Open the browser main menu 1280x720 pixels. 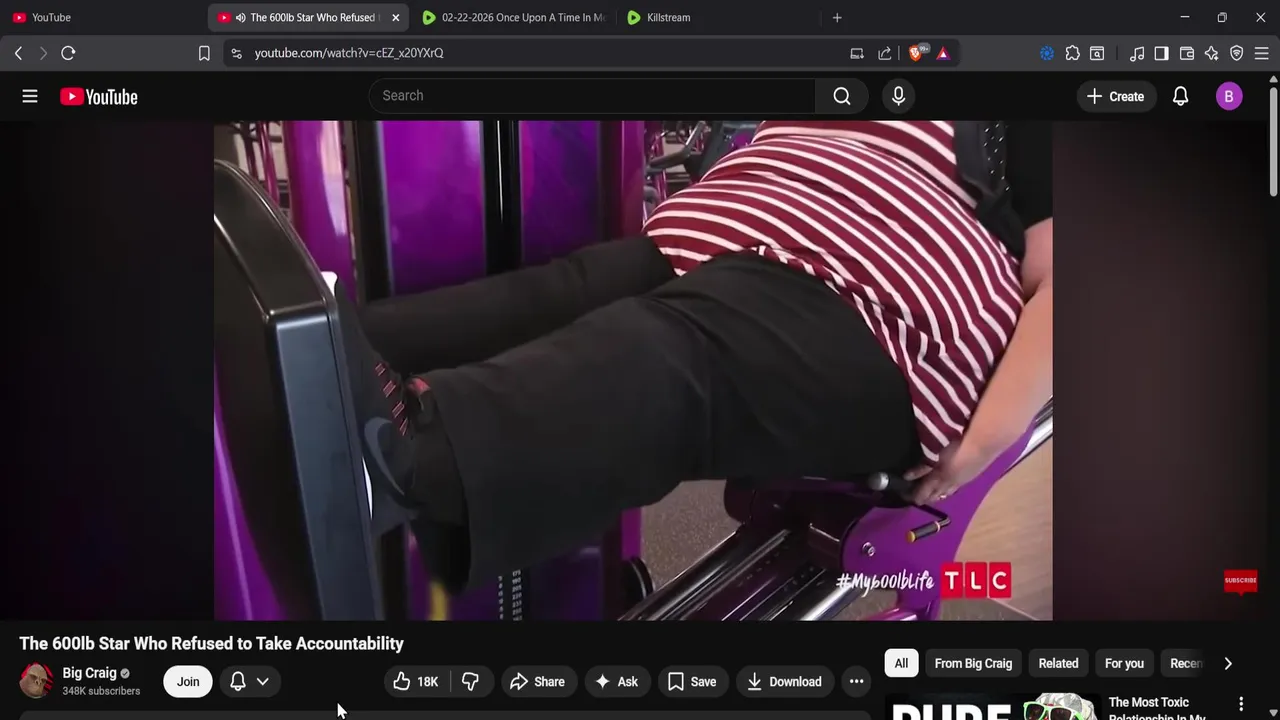(1261, 53)
